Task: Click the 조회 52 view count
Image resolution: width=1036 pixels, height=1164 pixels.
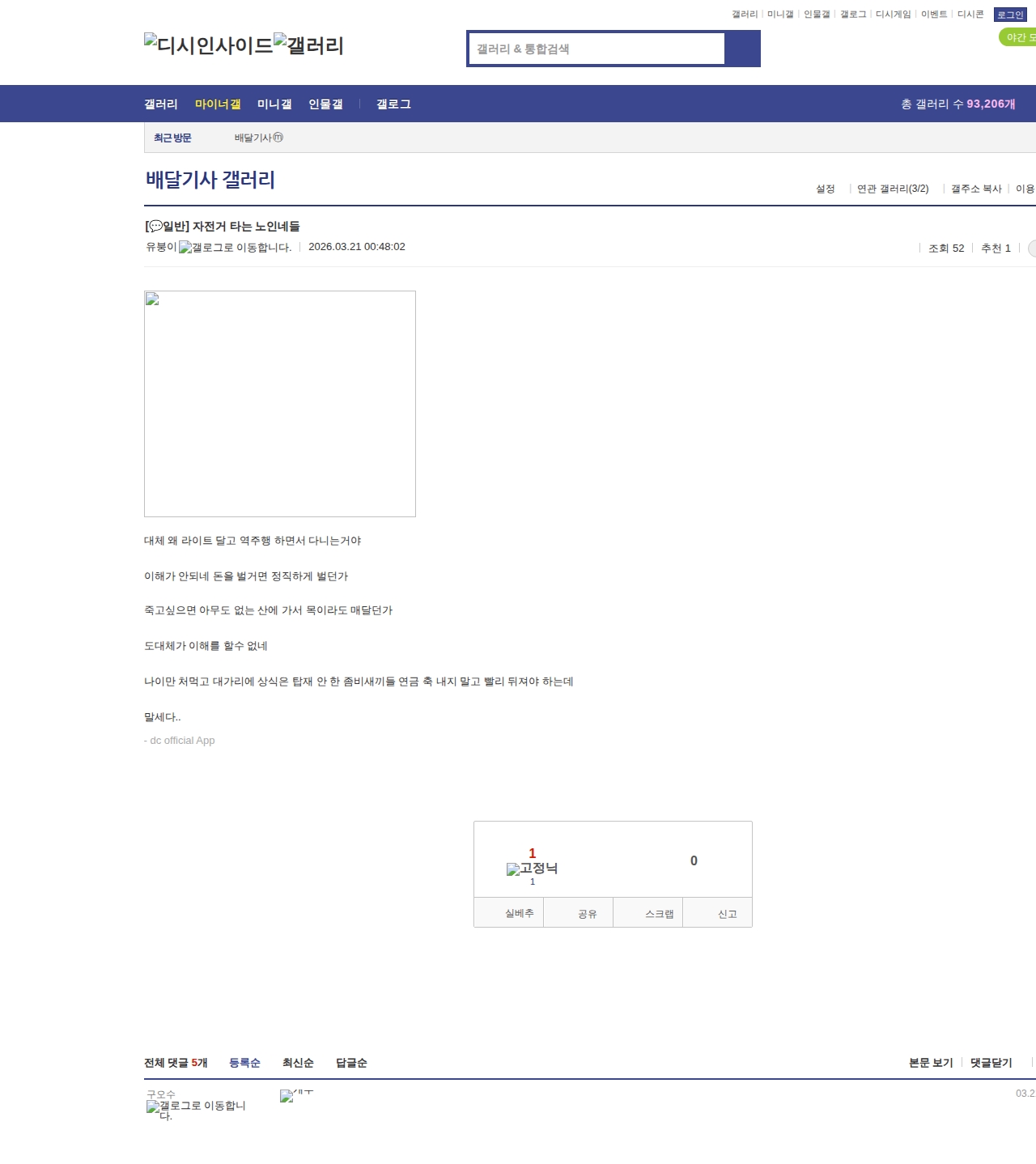Action: point(946,249)
